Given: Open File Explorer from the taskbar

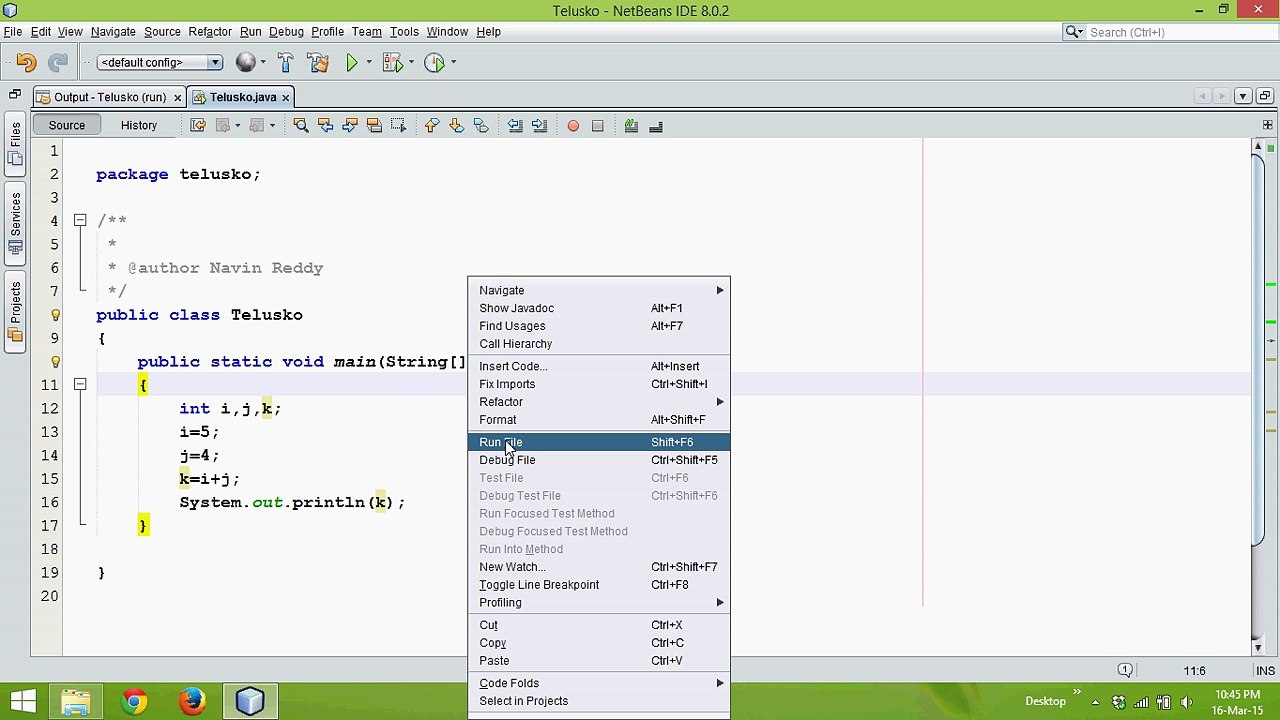Looking at the screenshot, I should [76, 702].
